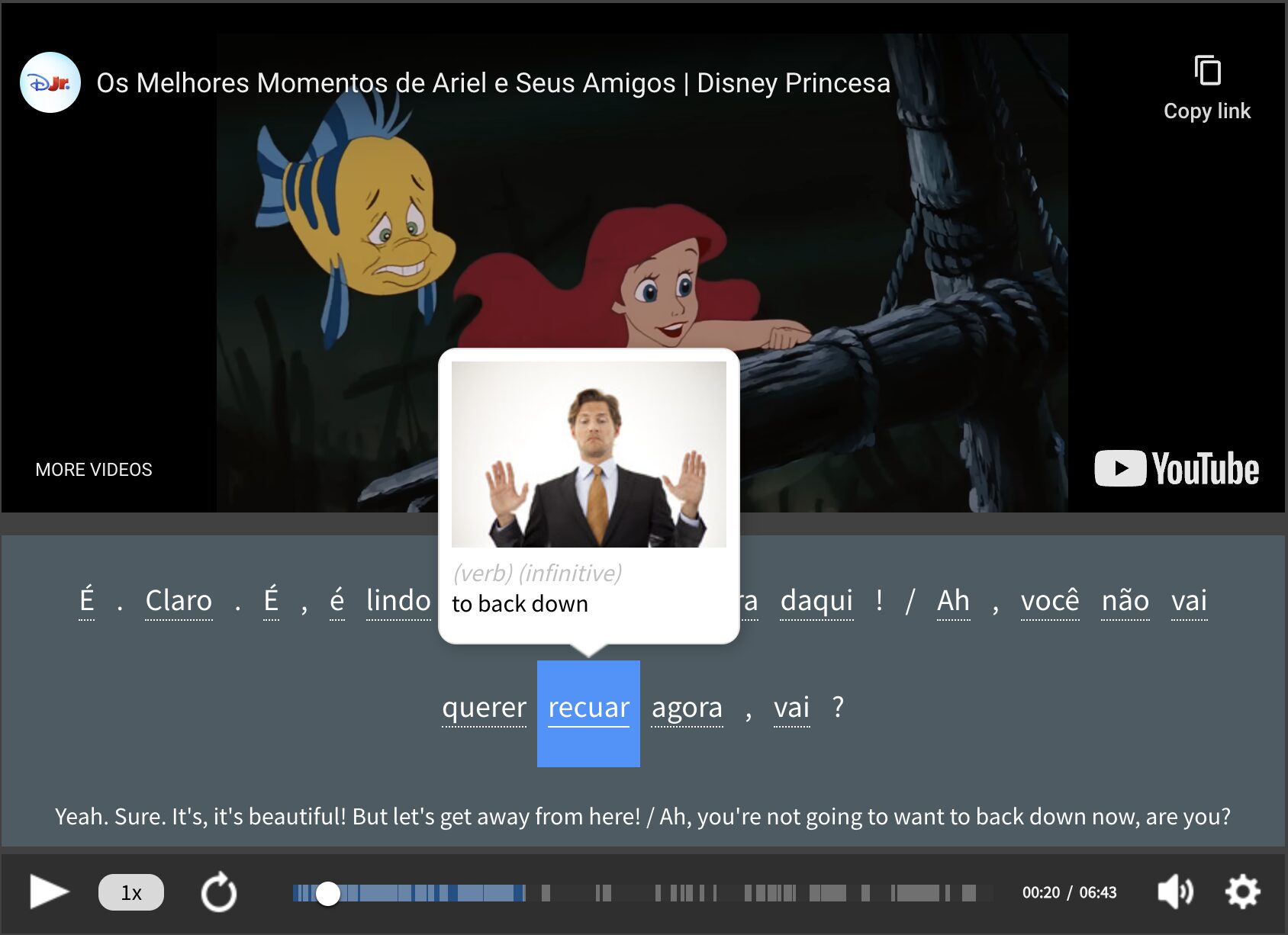
Task: Click the Copy link icon
Action: click(1206, 72)
